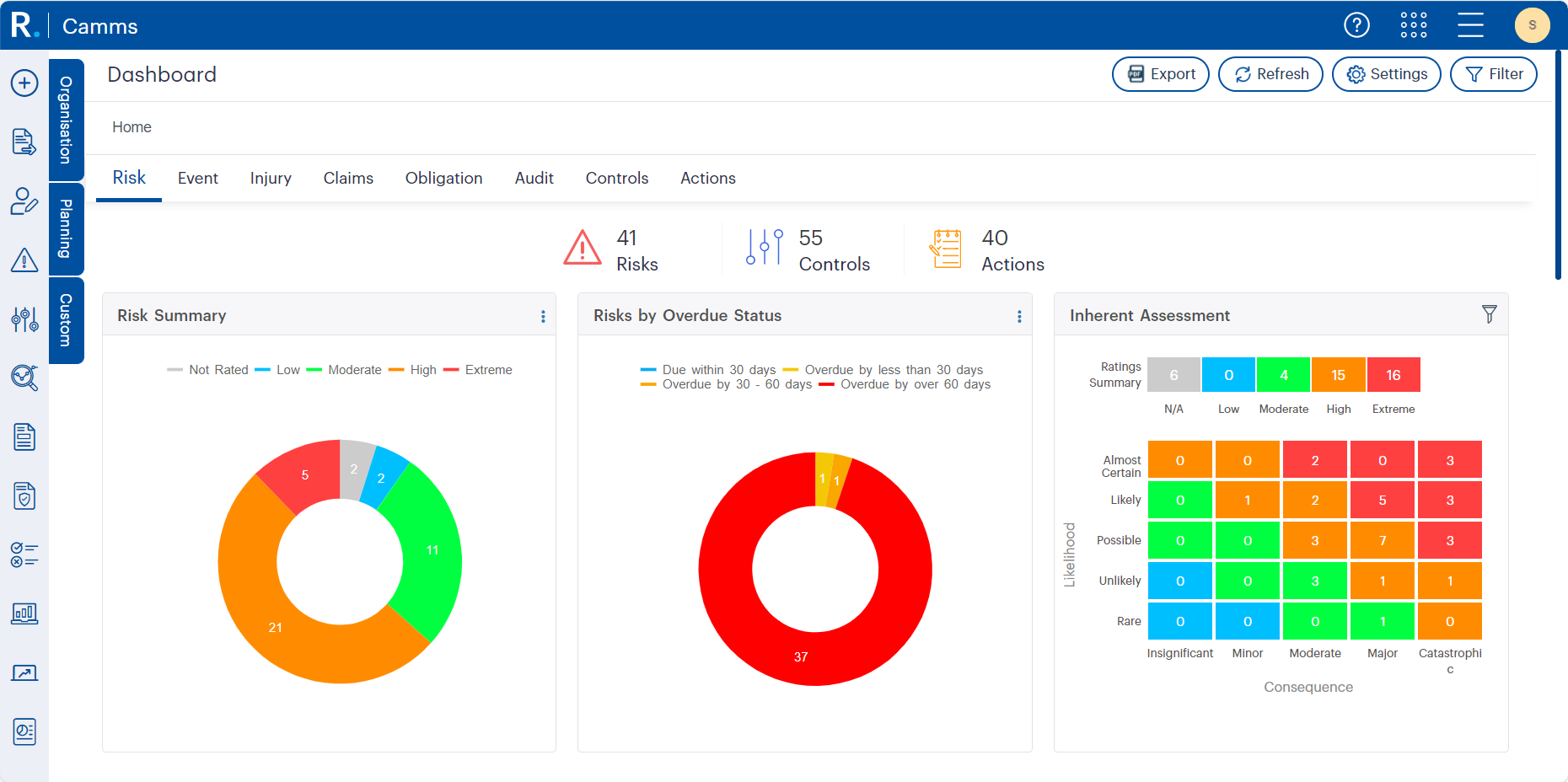Click green donut segment labeled 11
This screenshot has width=1568, height=782.
point(432,550)
